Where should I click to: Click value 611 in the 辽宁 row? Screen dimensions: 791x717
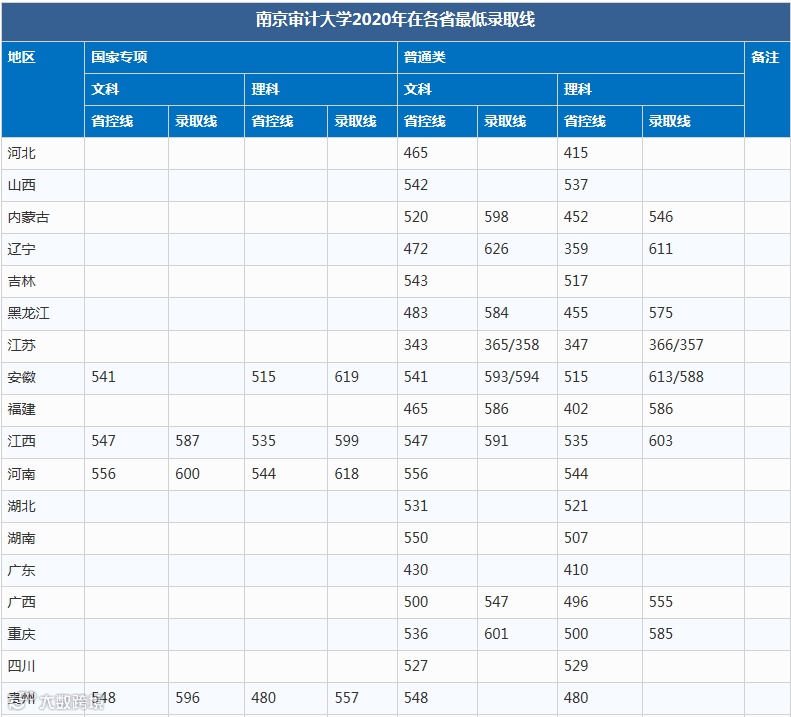click(661, 249)
